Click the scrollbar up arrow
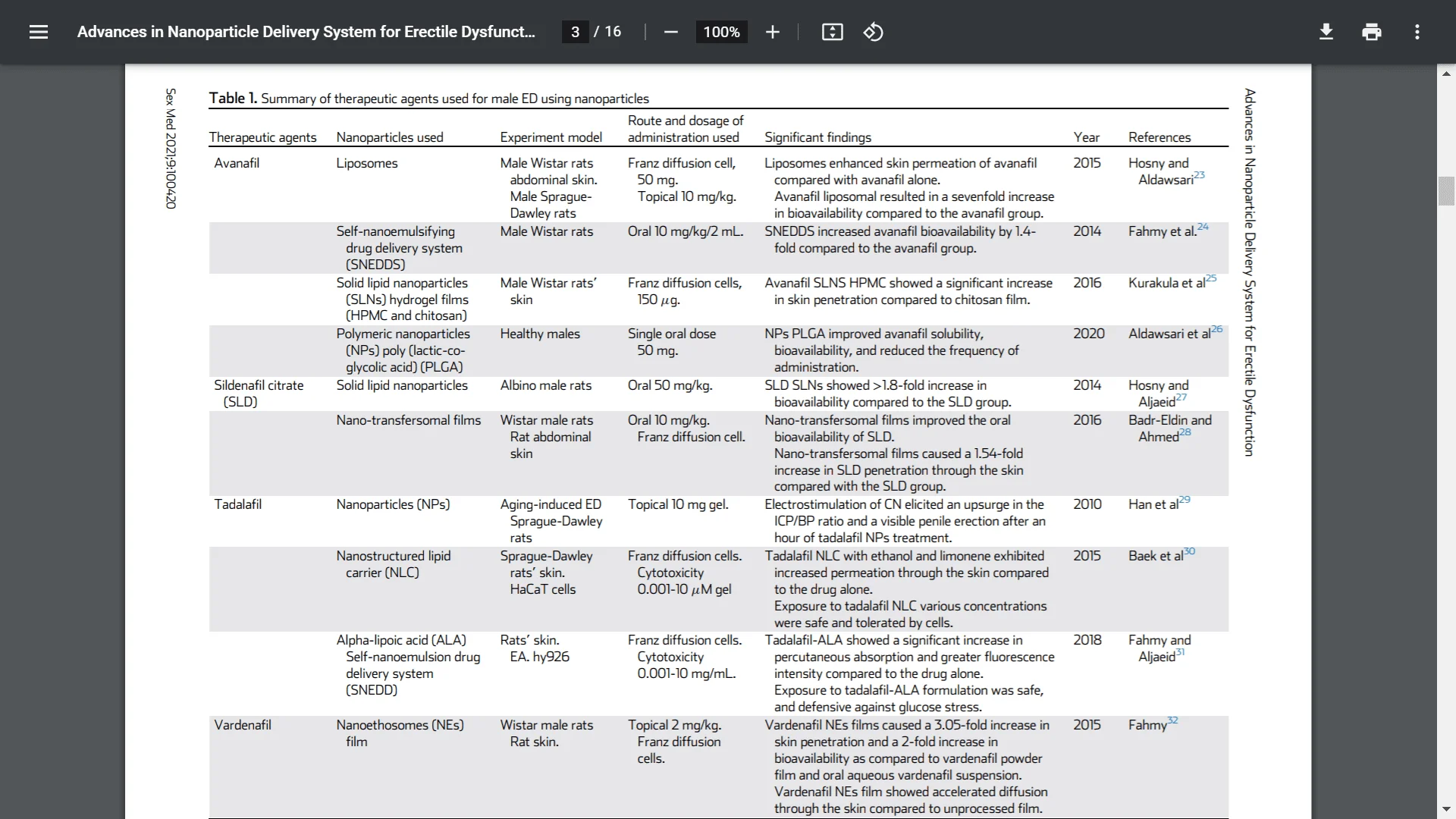Screen dimensions: 1456x819 point(1446,74)
